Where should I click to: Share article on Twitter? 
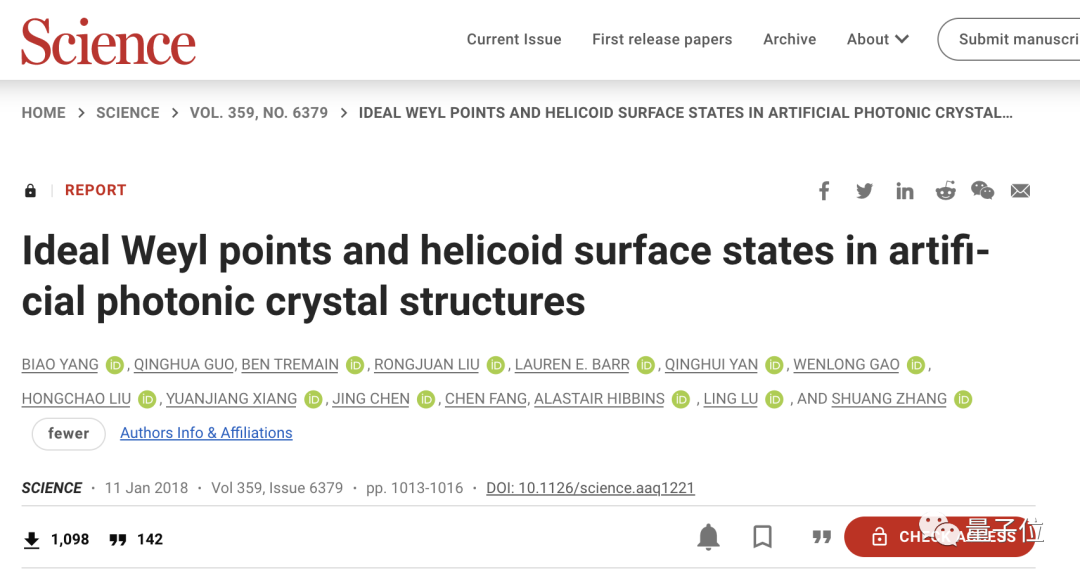coord(864,191)
